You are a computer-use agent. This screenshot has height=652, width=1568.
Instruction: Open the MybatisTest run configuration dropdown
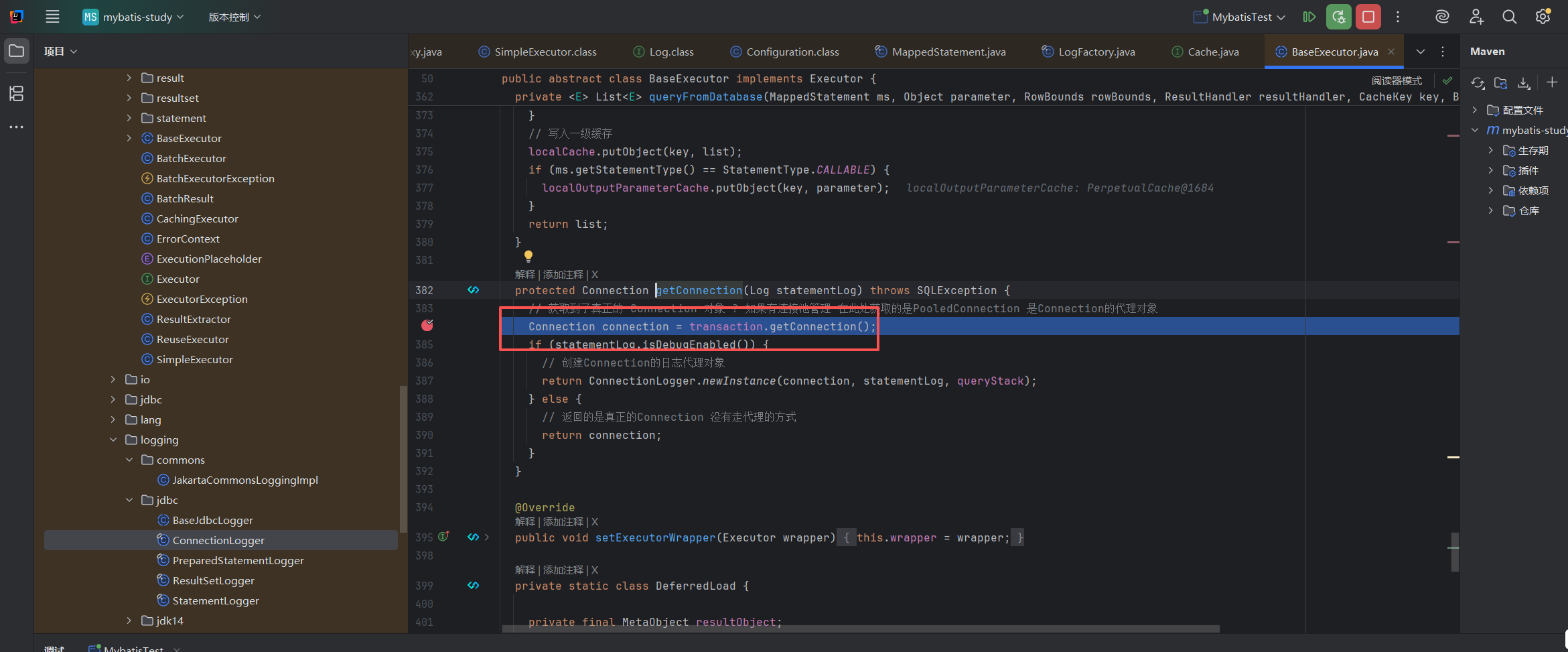1240,17
